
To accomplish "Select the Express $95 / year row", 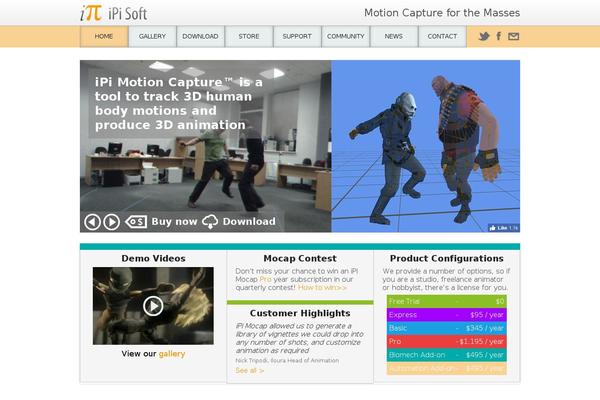I will (x=447, y=315).
